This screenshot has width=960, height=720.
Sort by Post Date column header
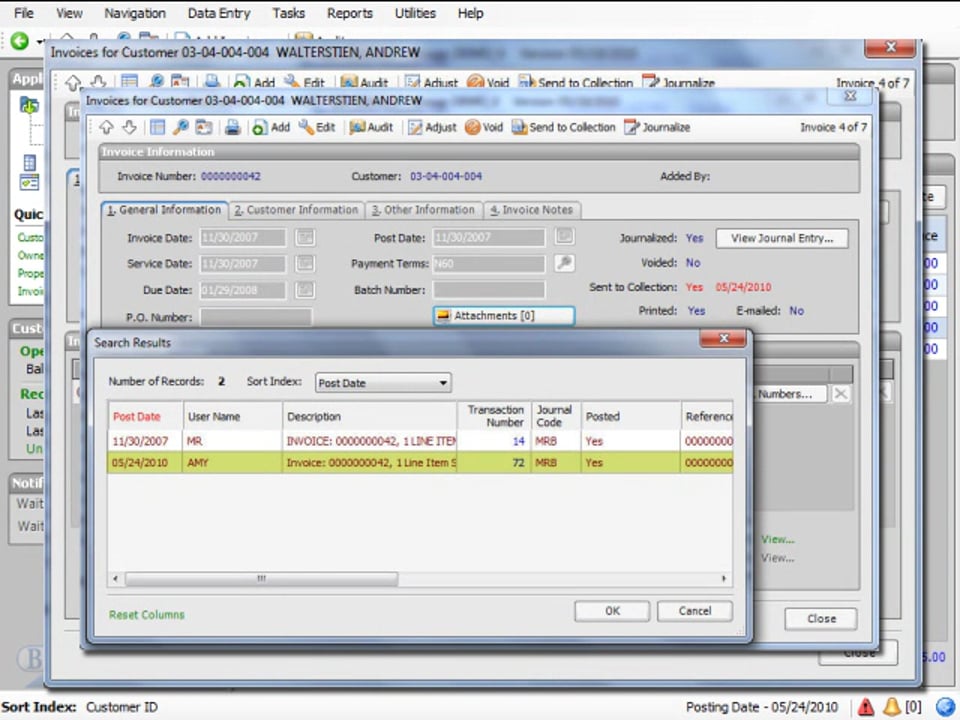[145, 416]
